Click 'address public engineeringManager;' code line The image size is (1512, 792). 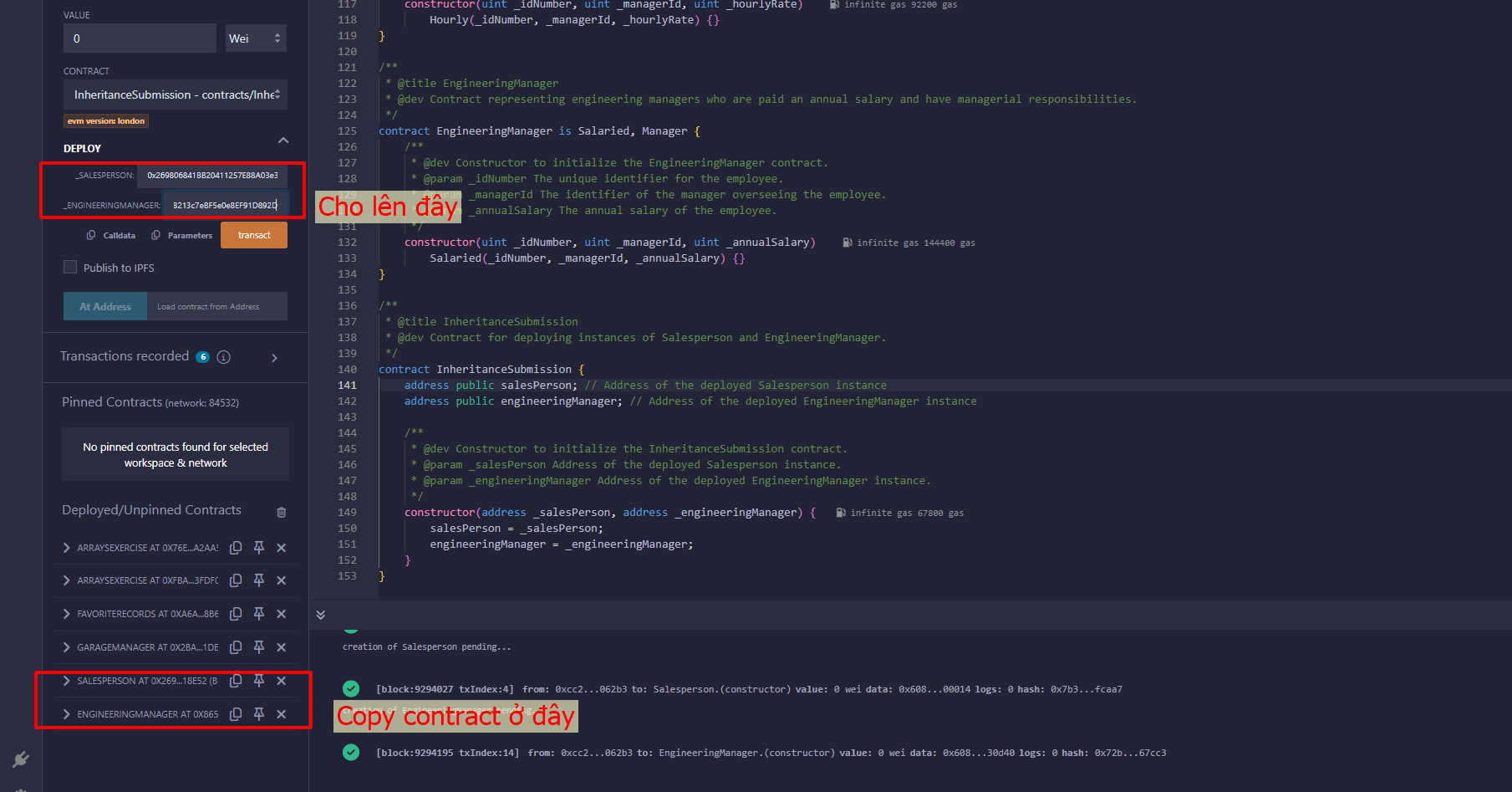click(513, 401)
